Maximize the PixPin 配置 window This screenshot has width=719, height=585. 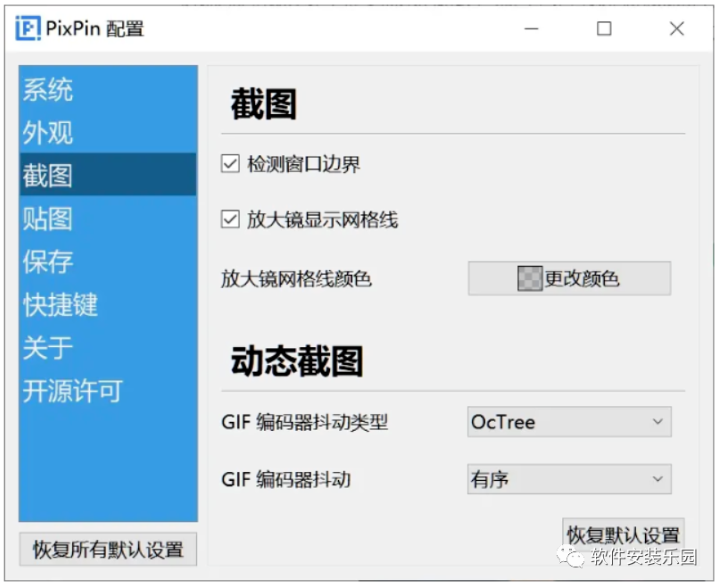point(604,29)
